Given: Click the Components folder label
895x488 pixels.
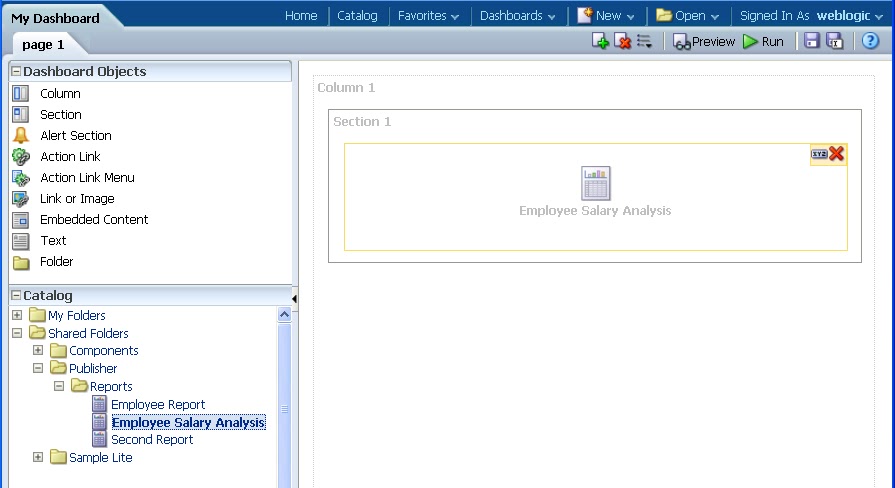Looking at the screenshot, I should [x=104, y=350].
